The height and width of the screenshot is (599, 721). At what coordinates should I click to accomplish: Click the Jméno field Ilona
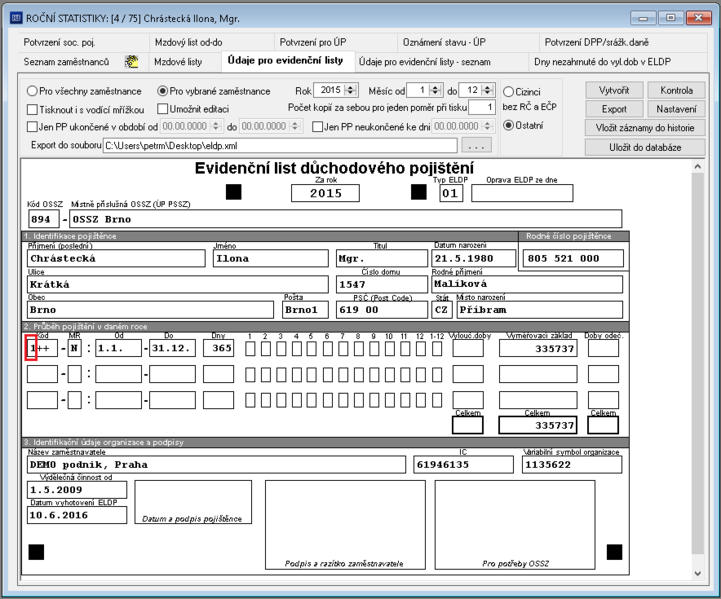pyautogui.click(x=271, y=258)
